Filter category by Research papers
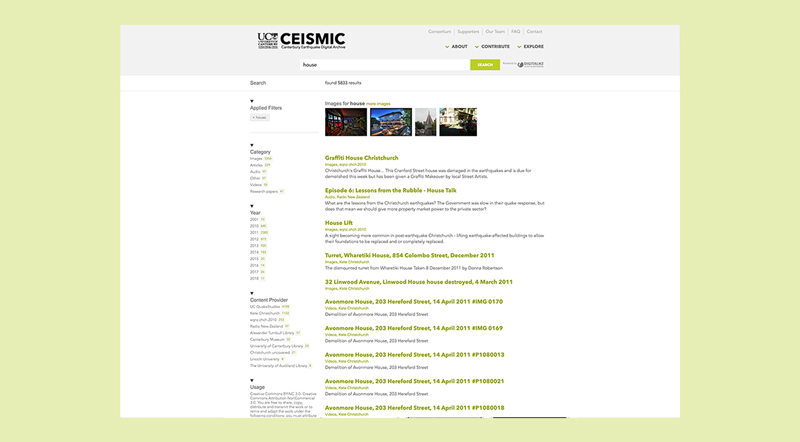 pyautogui.click(x=266, y=191)
